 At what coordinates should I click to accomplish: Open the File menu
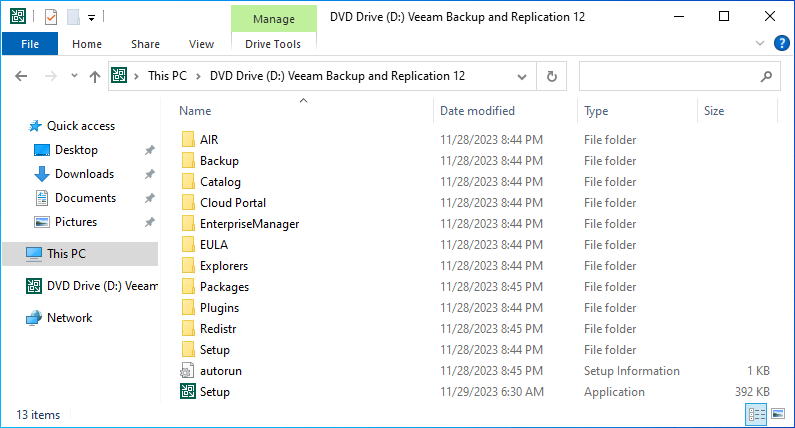click(x=30, y=44)
